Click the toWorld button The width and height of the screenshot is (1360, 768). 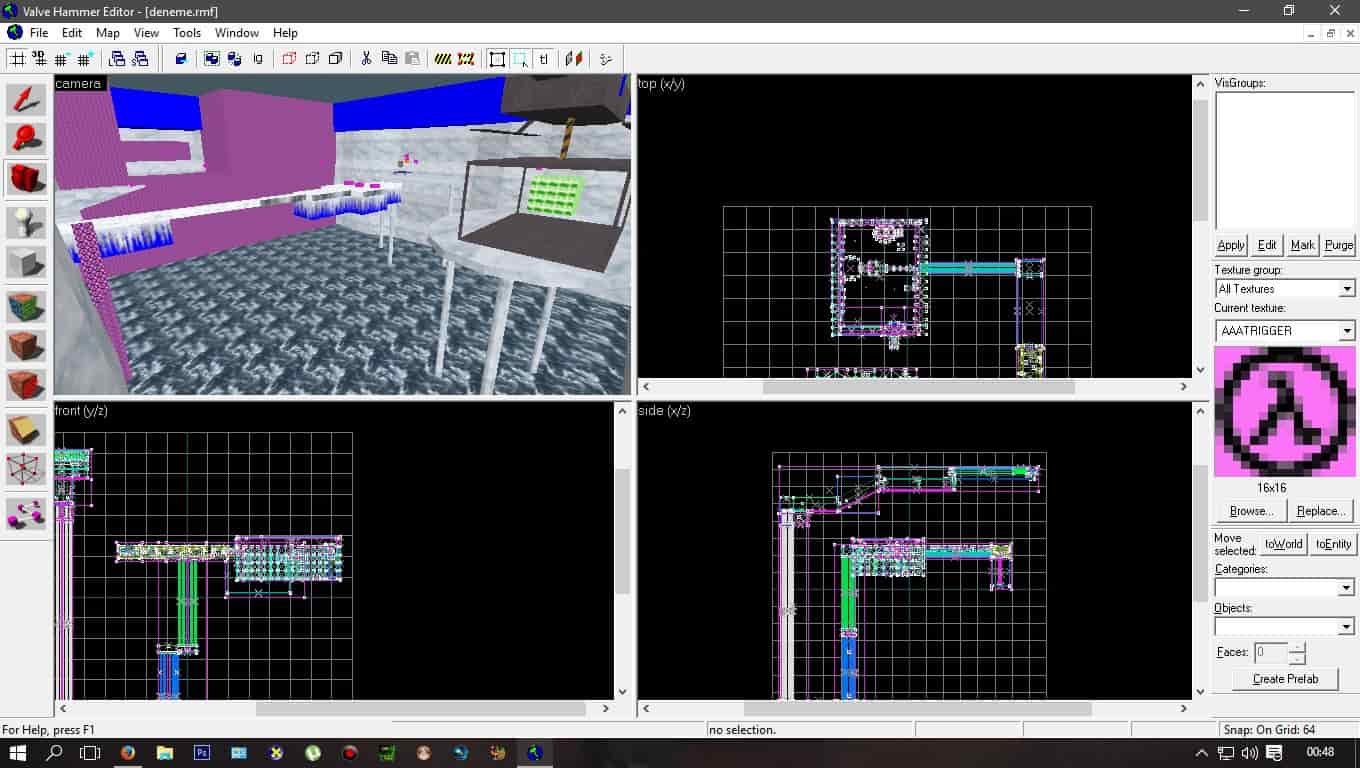pos(1283,544)
